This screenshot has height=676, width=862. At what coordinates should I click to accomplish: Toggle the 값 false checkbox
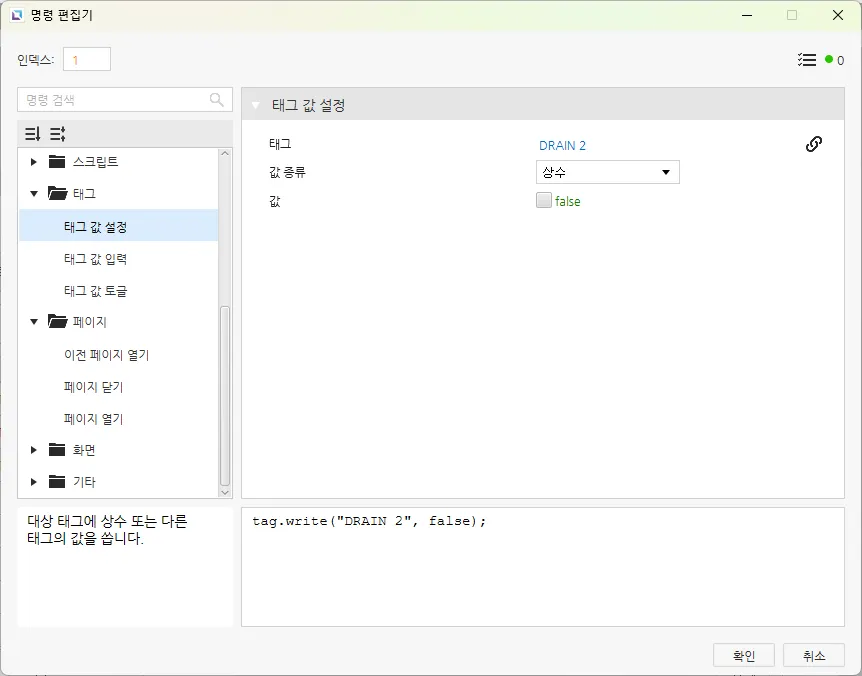click(x=544, y=200)
